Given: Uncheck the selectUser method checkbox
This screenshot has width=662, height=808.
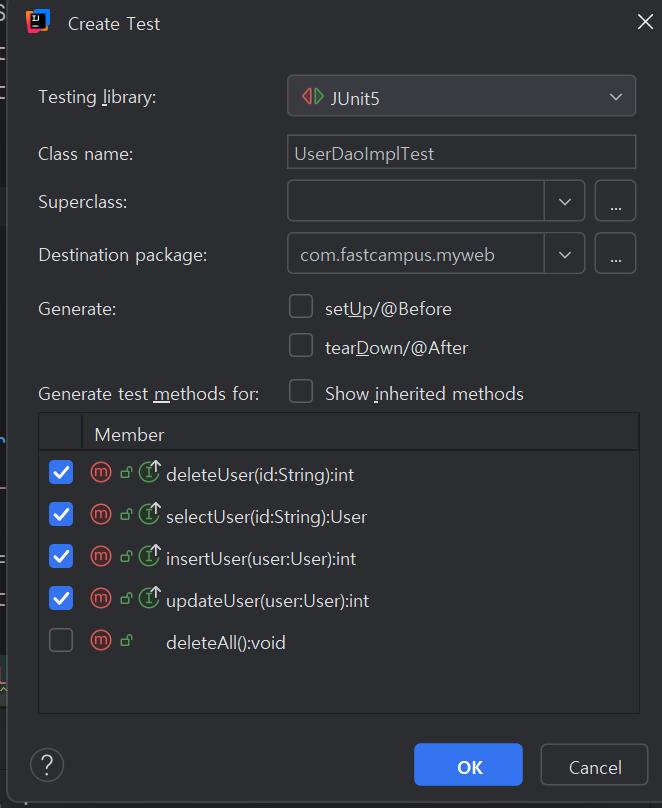Looking at the screenshot, I should coord(61,514).
